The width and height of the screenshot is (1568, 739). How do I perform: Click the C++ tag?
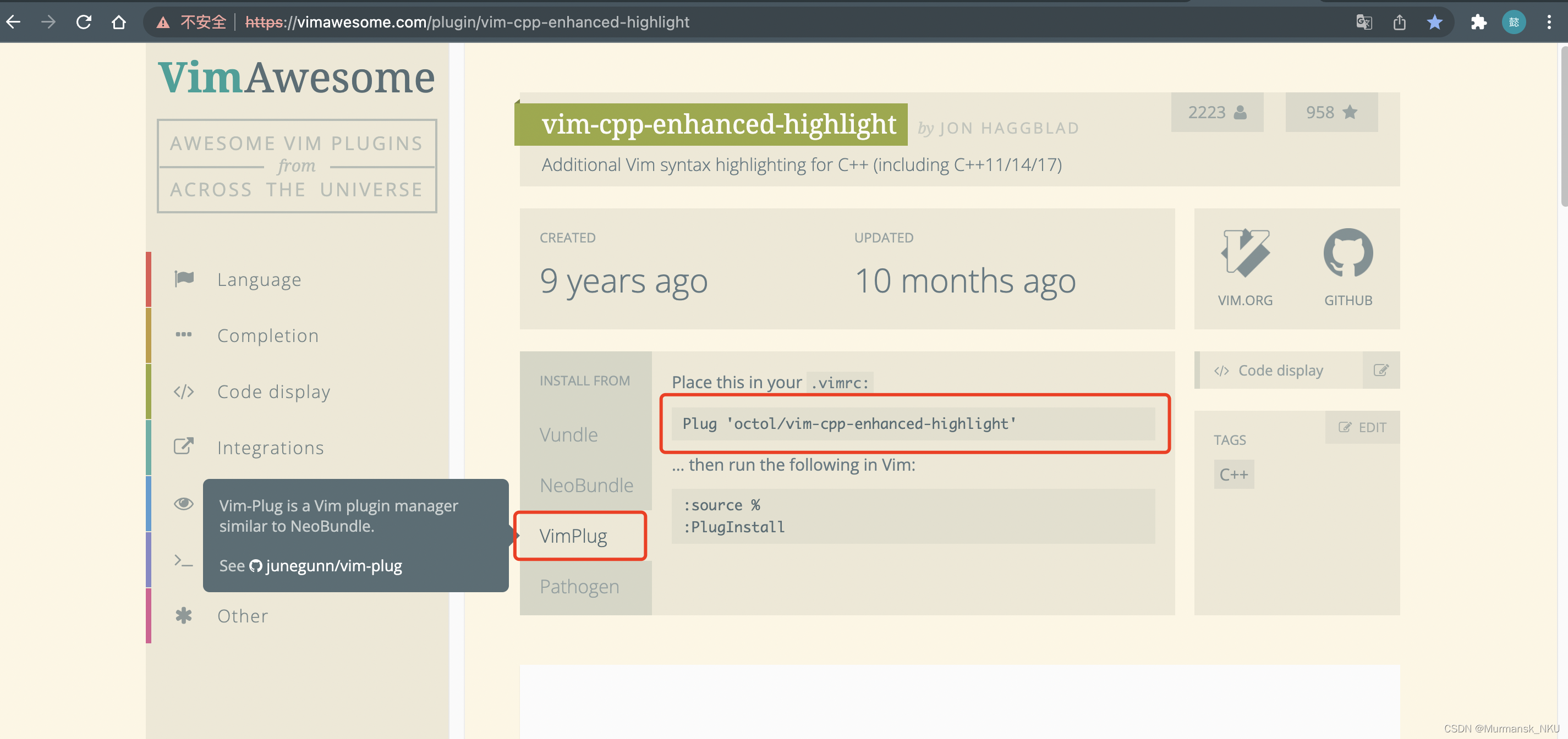pos(1233,475)
